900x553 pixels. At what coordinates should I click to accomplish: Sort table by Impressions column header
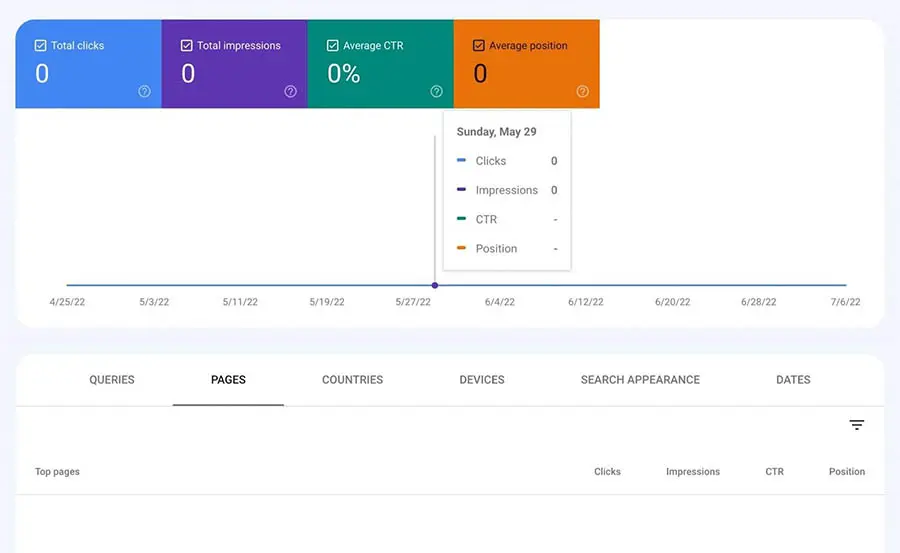point(693,472)
